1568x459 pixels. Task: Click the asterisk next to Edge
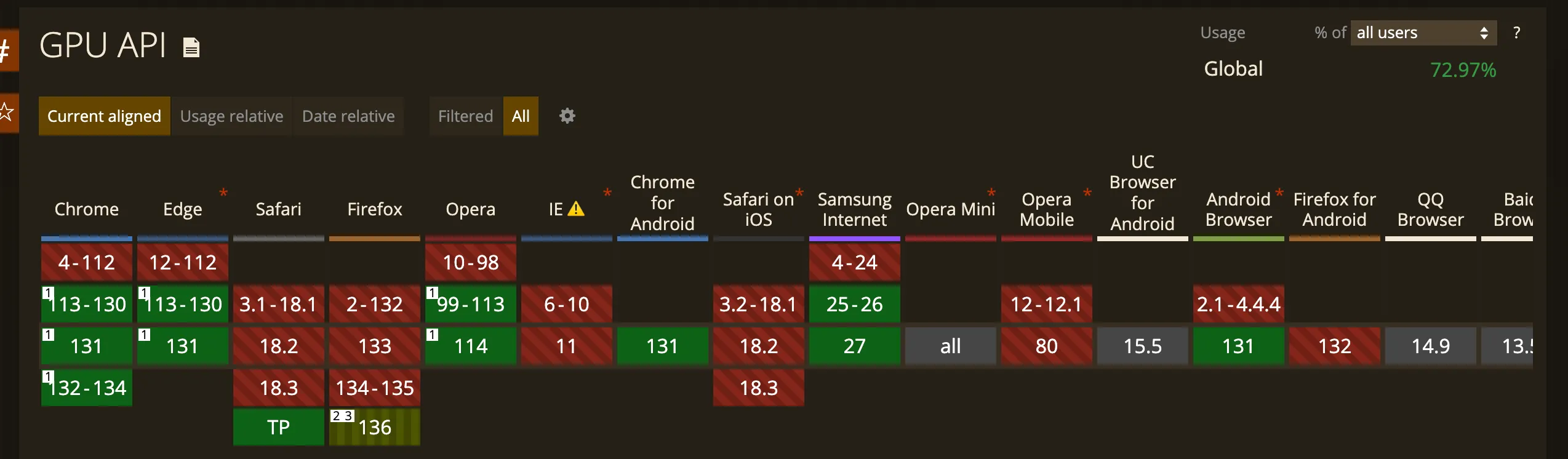coord(223,193)
